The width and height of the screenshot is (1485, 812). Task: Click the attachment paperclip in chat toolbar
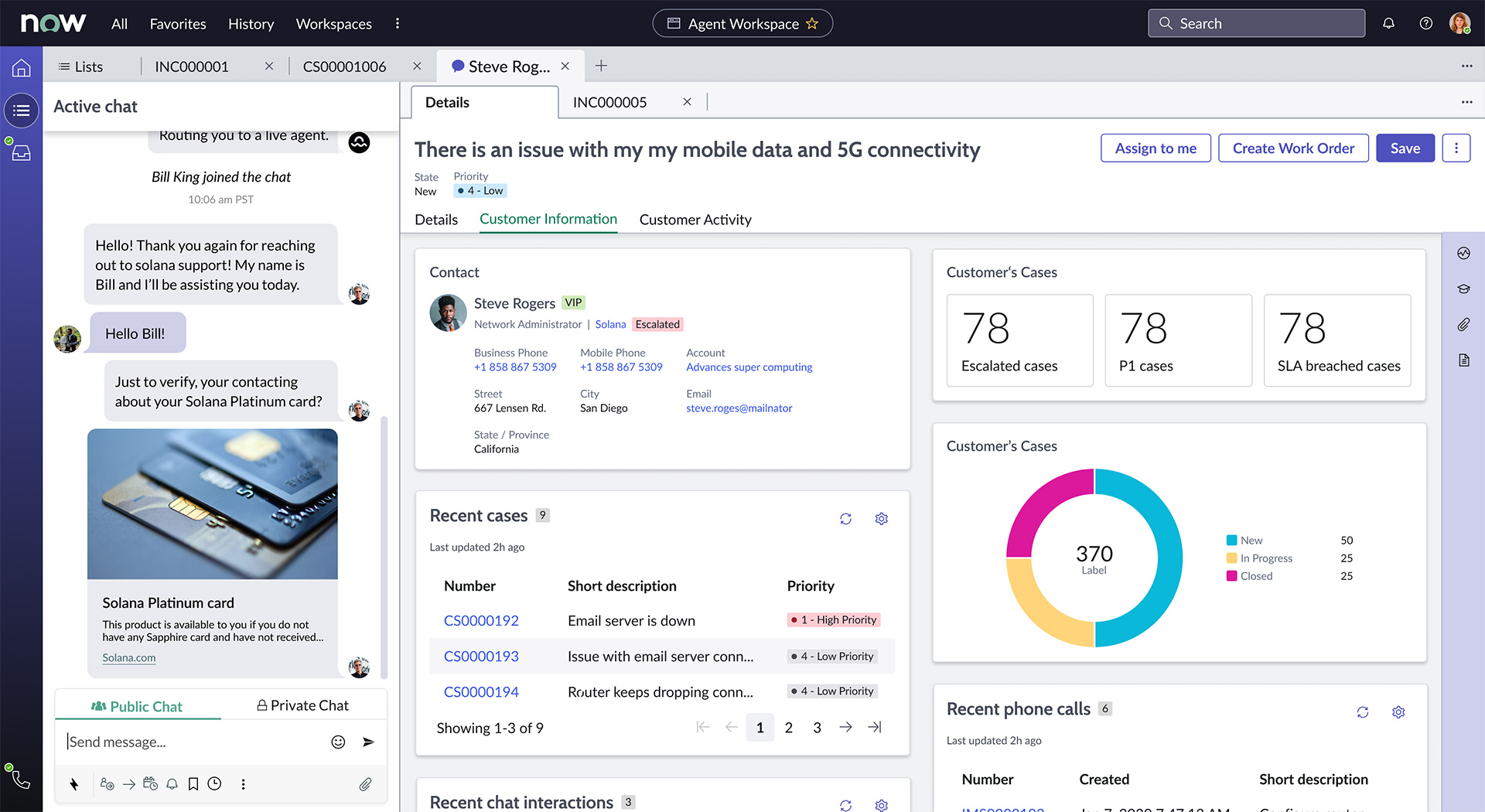(365, 784)
